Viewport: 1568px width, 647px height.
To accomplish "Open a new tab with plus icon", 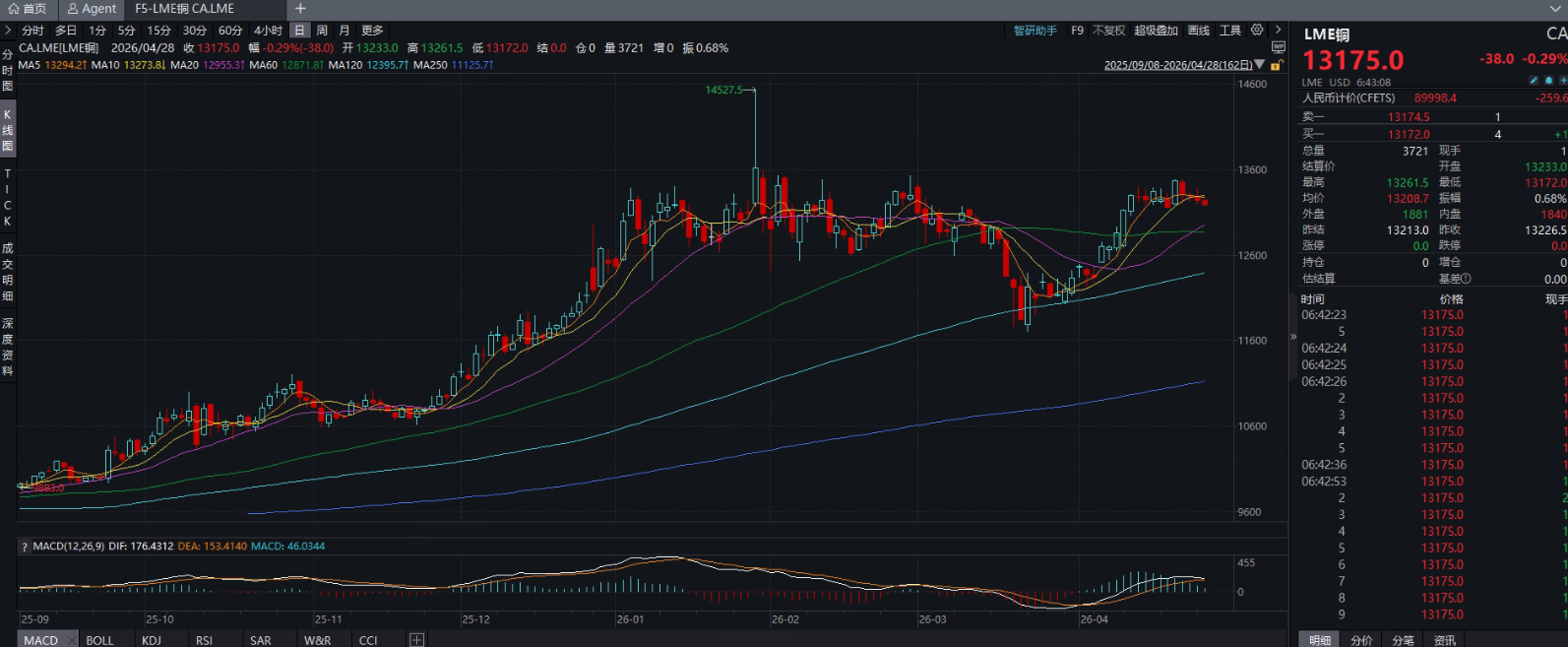I will click(300, 9).
